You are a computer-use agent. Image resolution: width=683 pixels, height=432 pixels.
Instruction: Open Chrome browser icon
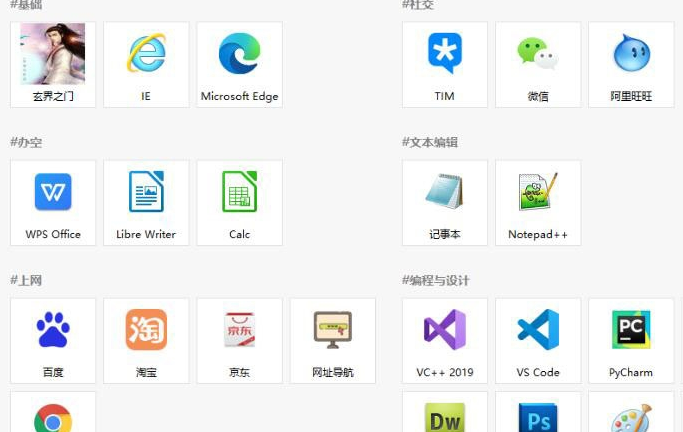click(53, 419)
